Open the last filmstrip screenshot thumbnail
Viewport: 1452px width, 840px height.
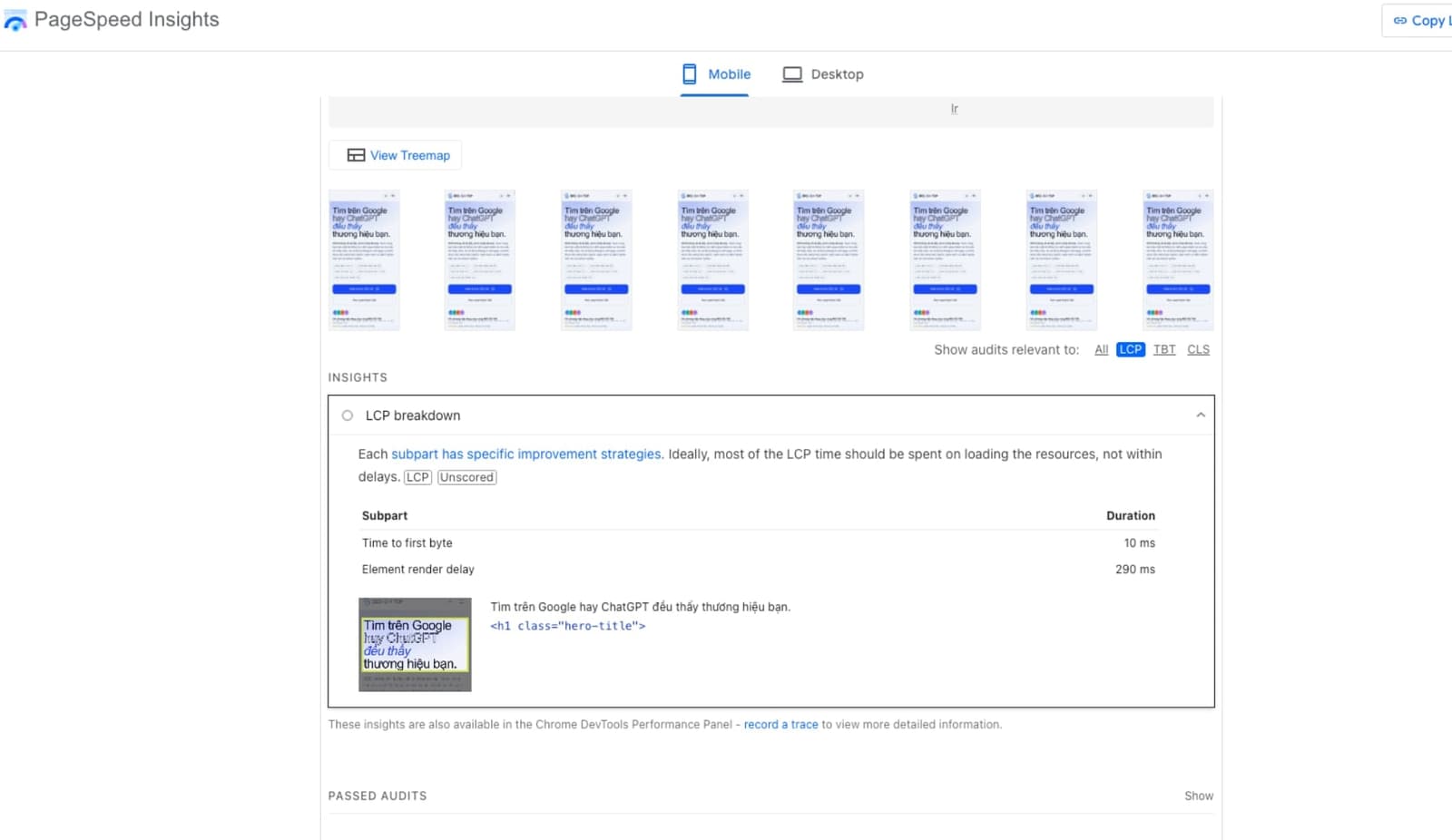(1178, 259)
